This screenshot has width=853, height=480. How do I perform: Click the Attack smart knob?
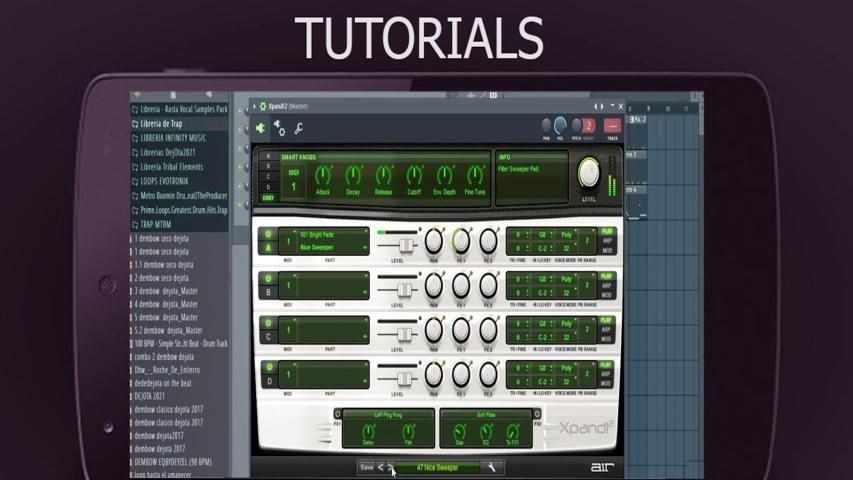(323, 176)
